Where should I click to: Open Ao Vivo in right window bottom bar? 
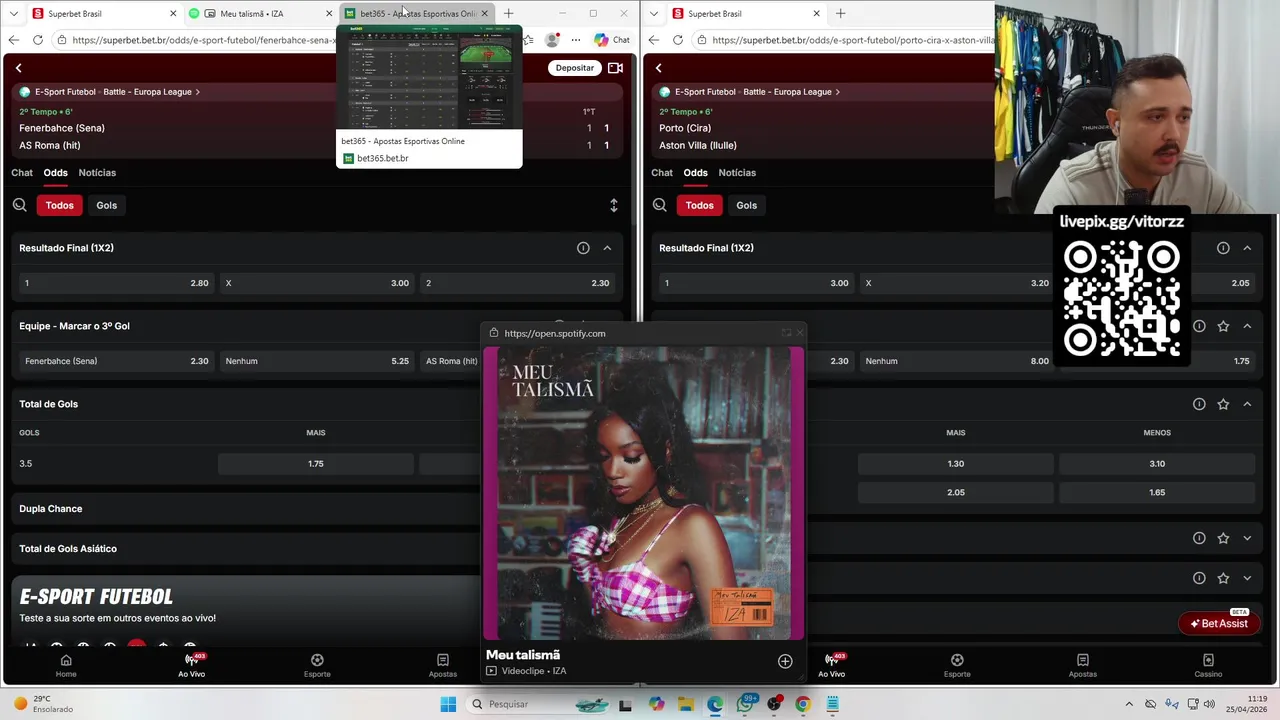pos(831,666)
